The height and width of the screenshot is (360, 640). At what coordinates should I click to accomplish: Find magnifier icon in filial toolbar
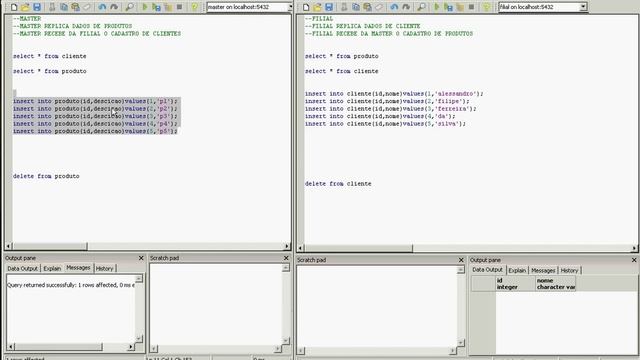pos(421,7)
